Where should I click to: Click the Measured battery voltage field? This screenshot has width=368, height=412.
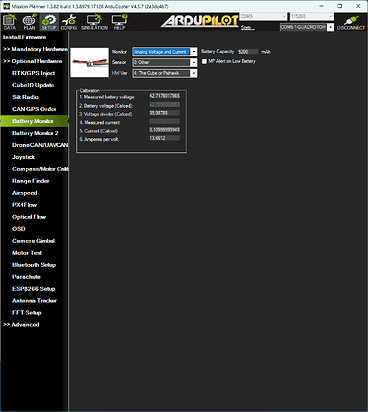point(164,96)
